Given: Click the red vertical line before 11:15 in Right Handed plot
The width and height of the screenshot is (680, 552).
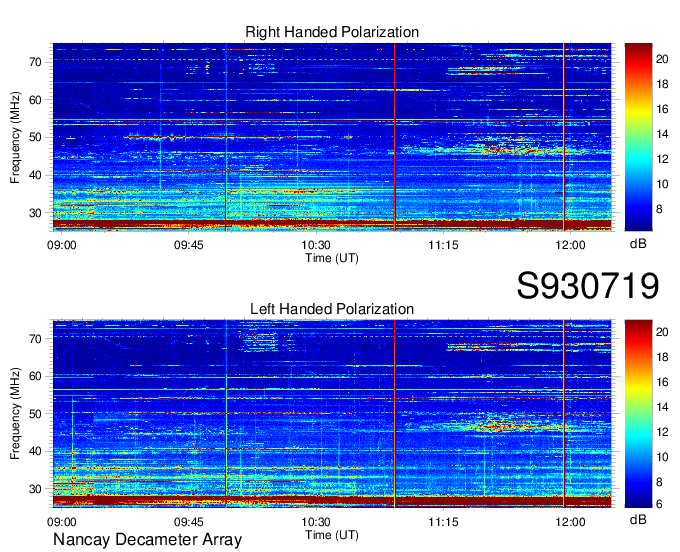Looking at the screenshot, I should tap(395, 137).
